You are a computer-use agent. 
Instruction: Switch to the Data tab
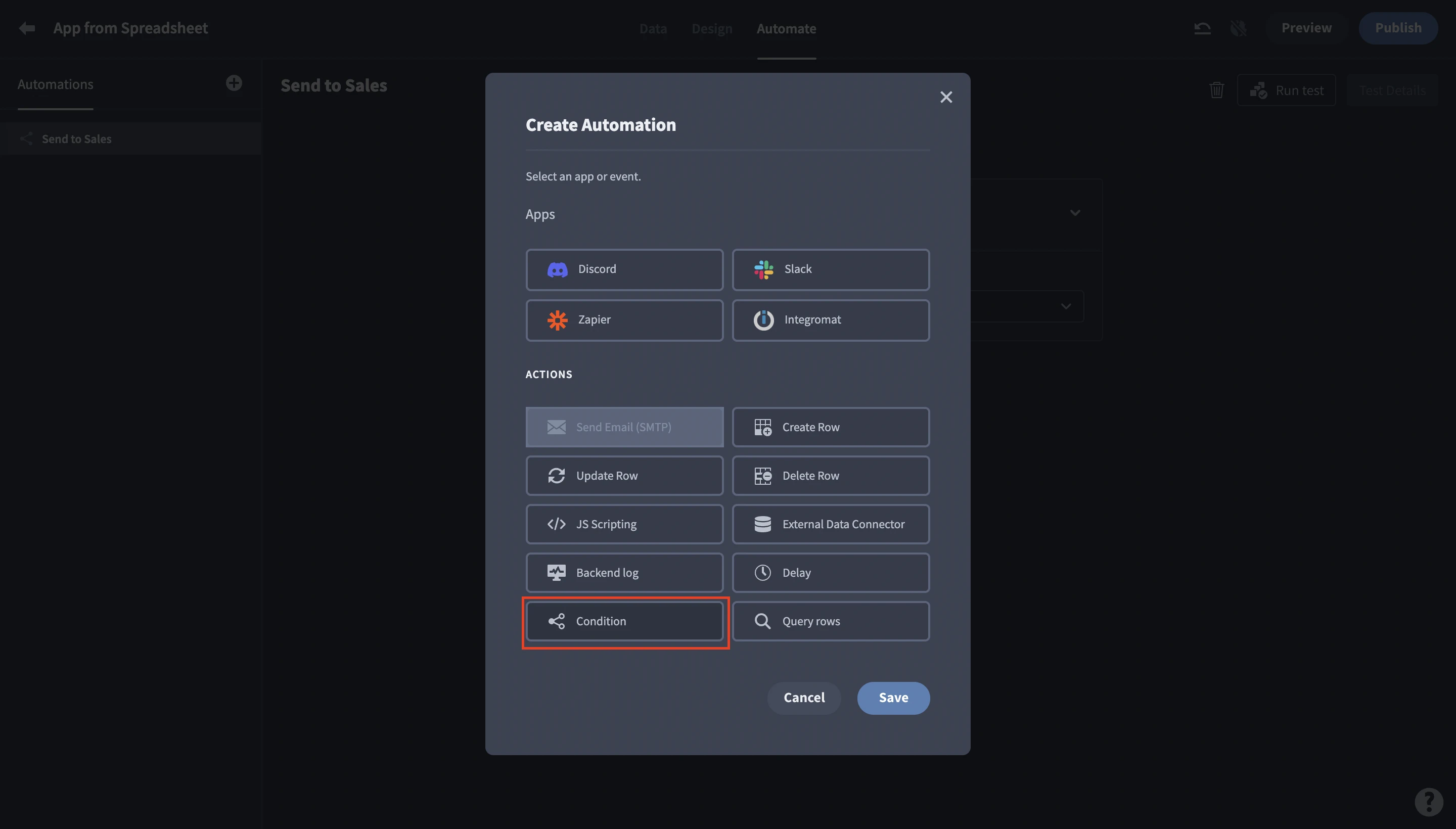click(x=653, y=28)
